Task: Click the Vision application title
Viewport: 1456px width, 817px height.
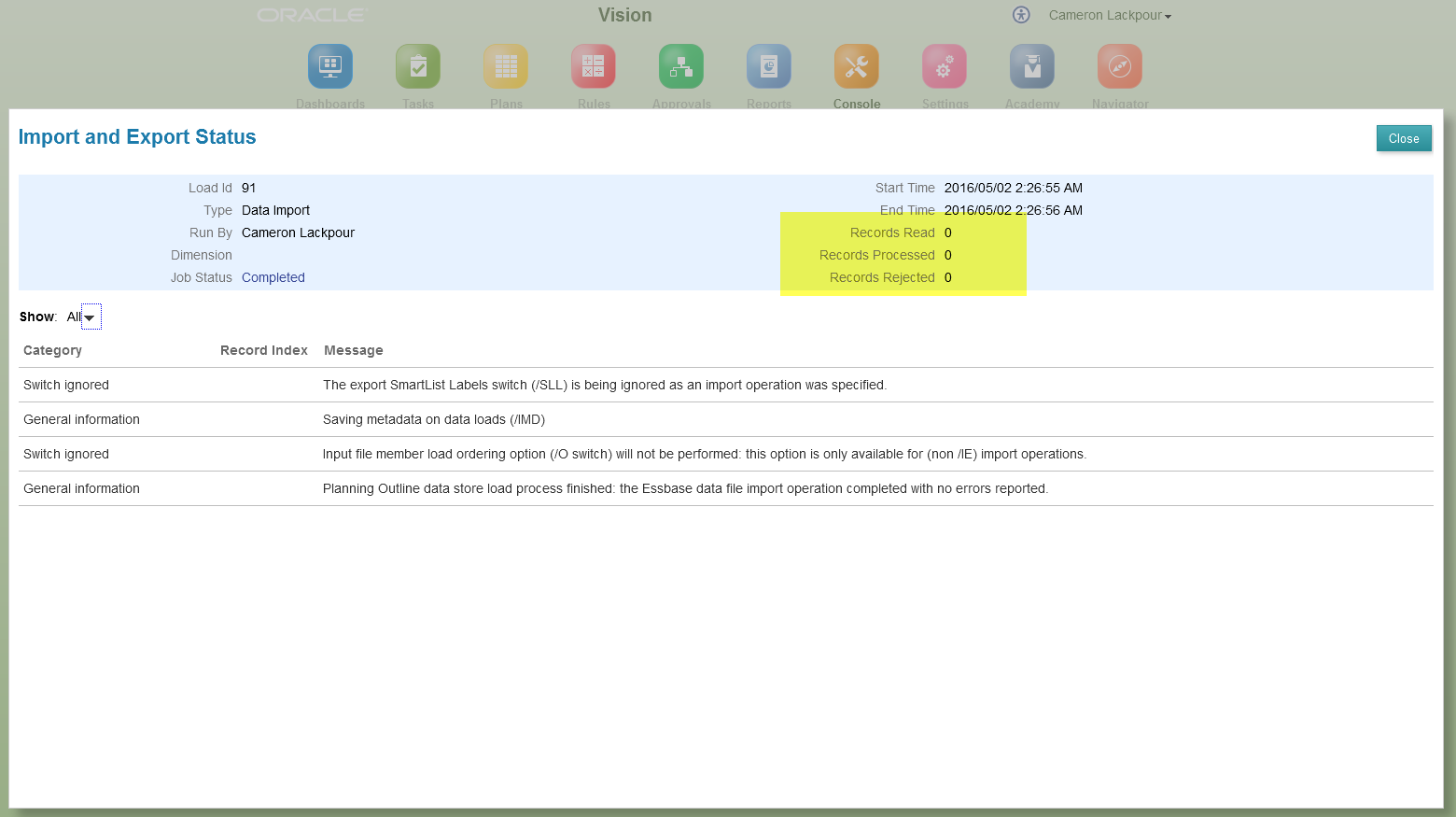Action: pos(625,15)
